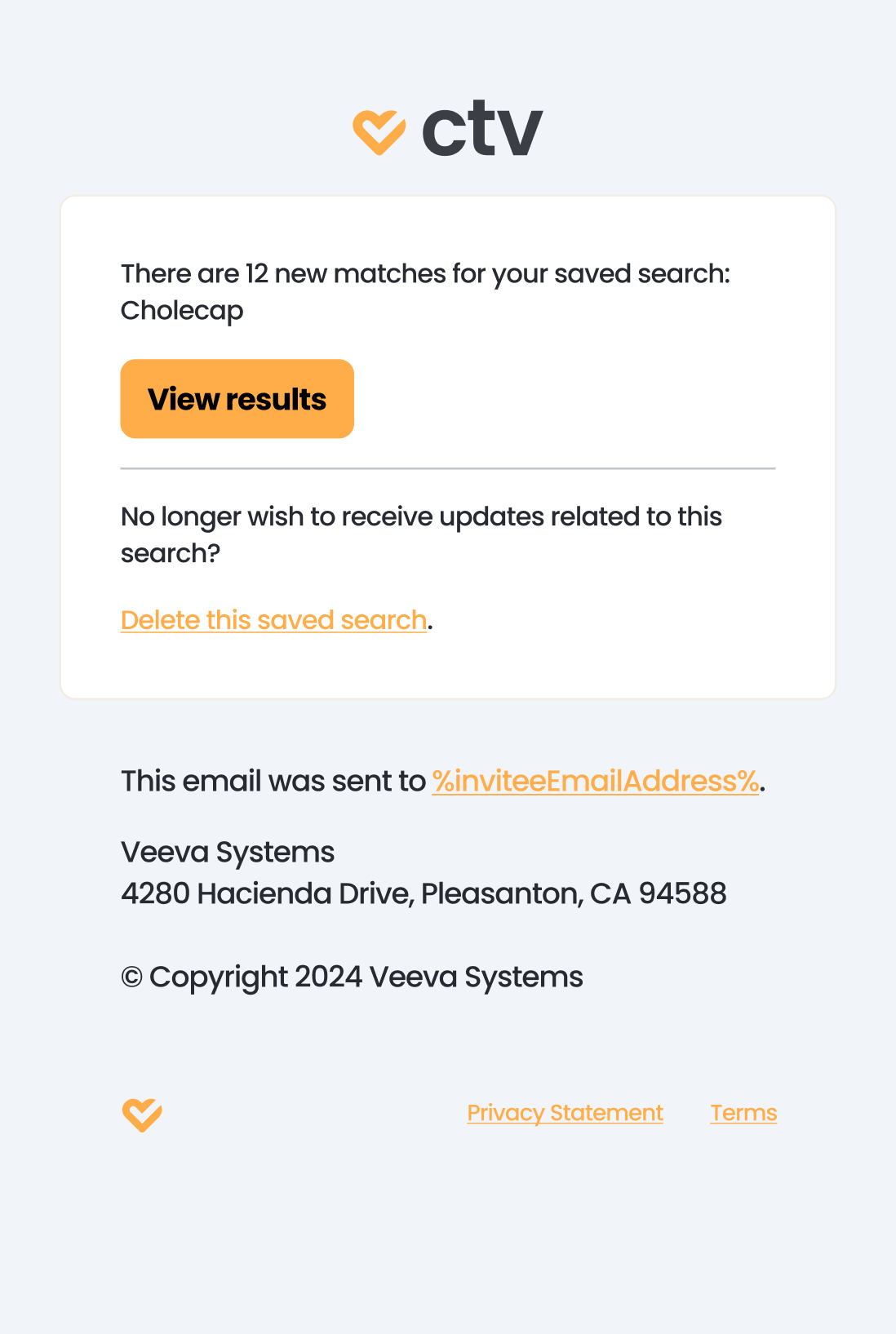
Task: Click the orange heart logo in header
Action: [x=379, y=131]
